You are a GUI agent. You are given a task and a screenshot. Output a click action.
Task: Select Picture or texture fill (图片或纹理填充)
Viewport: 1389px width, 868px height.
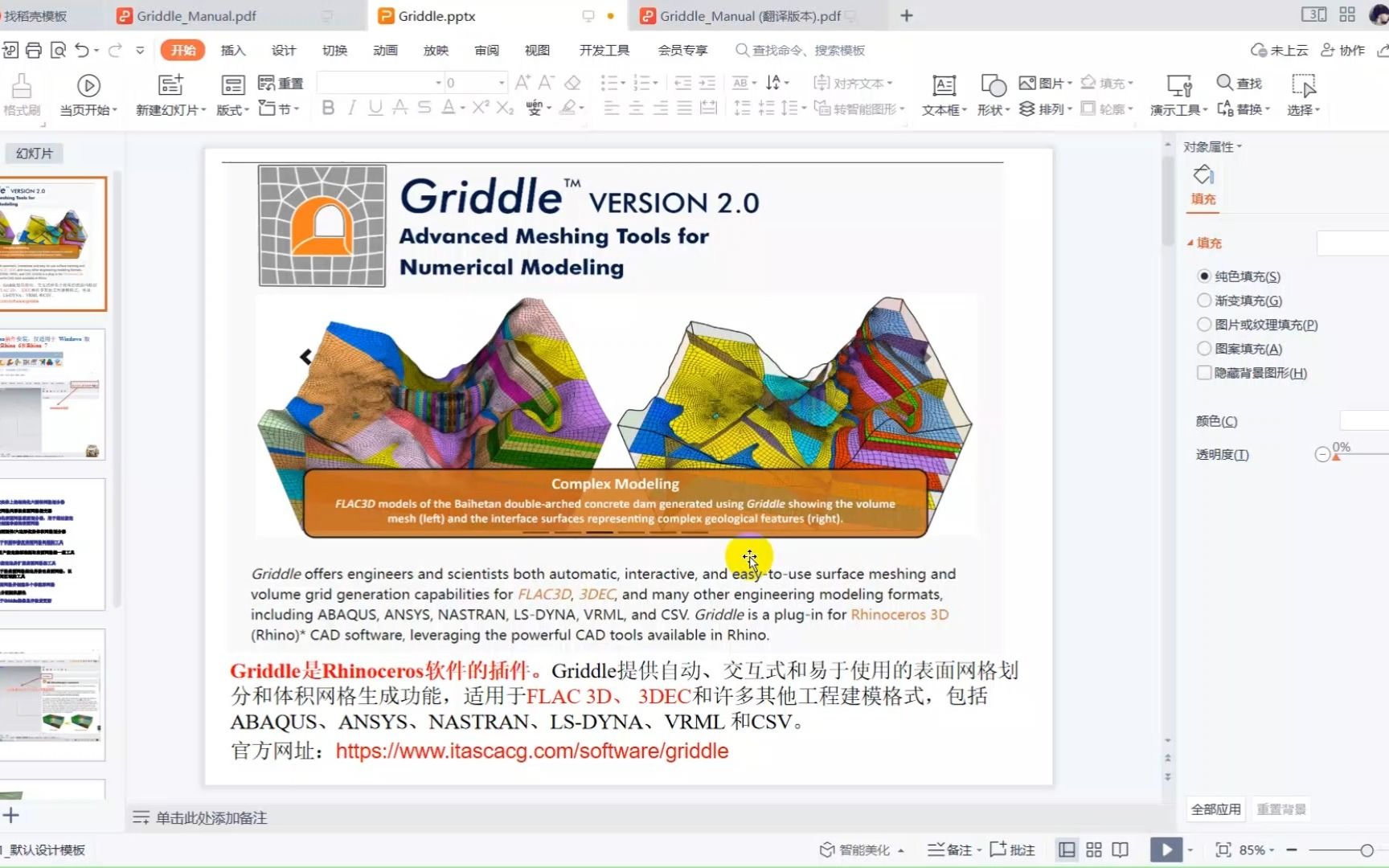point(1204,324)
